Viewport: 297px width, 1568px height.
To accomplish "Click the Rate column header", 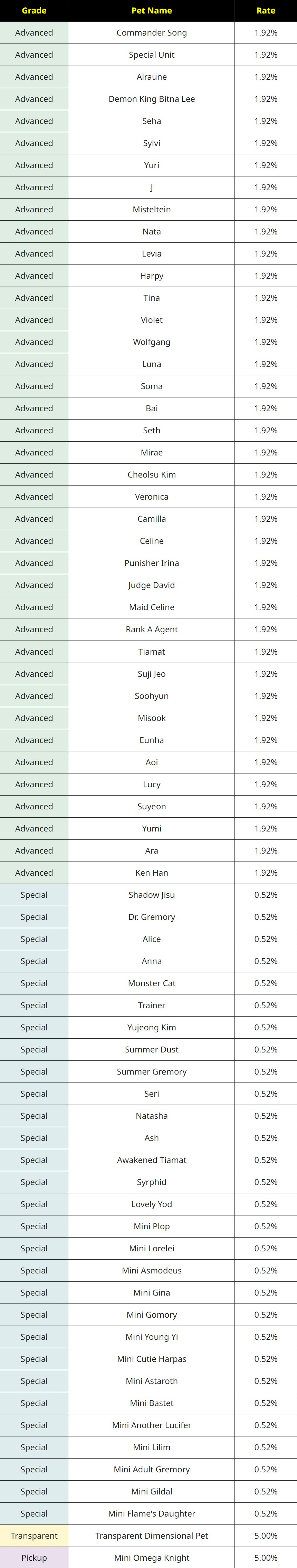I will pos(265,10).
